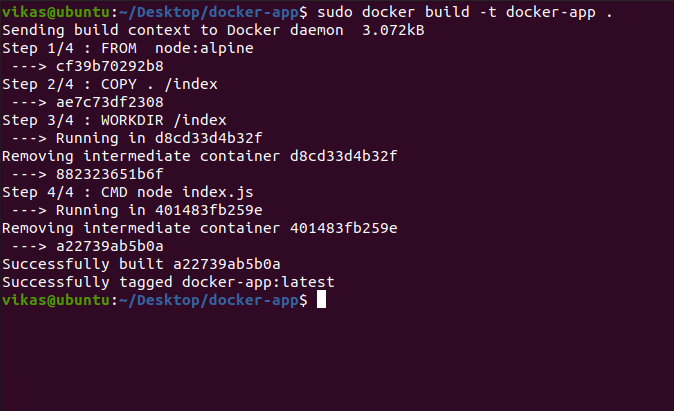
Task: Click the 'Step 2/4 : COPY . /index' line
Action: (110, 84)
